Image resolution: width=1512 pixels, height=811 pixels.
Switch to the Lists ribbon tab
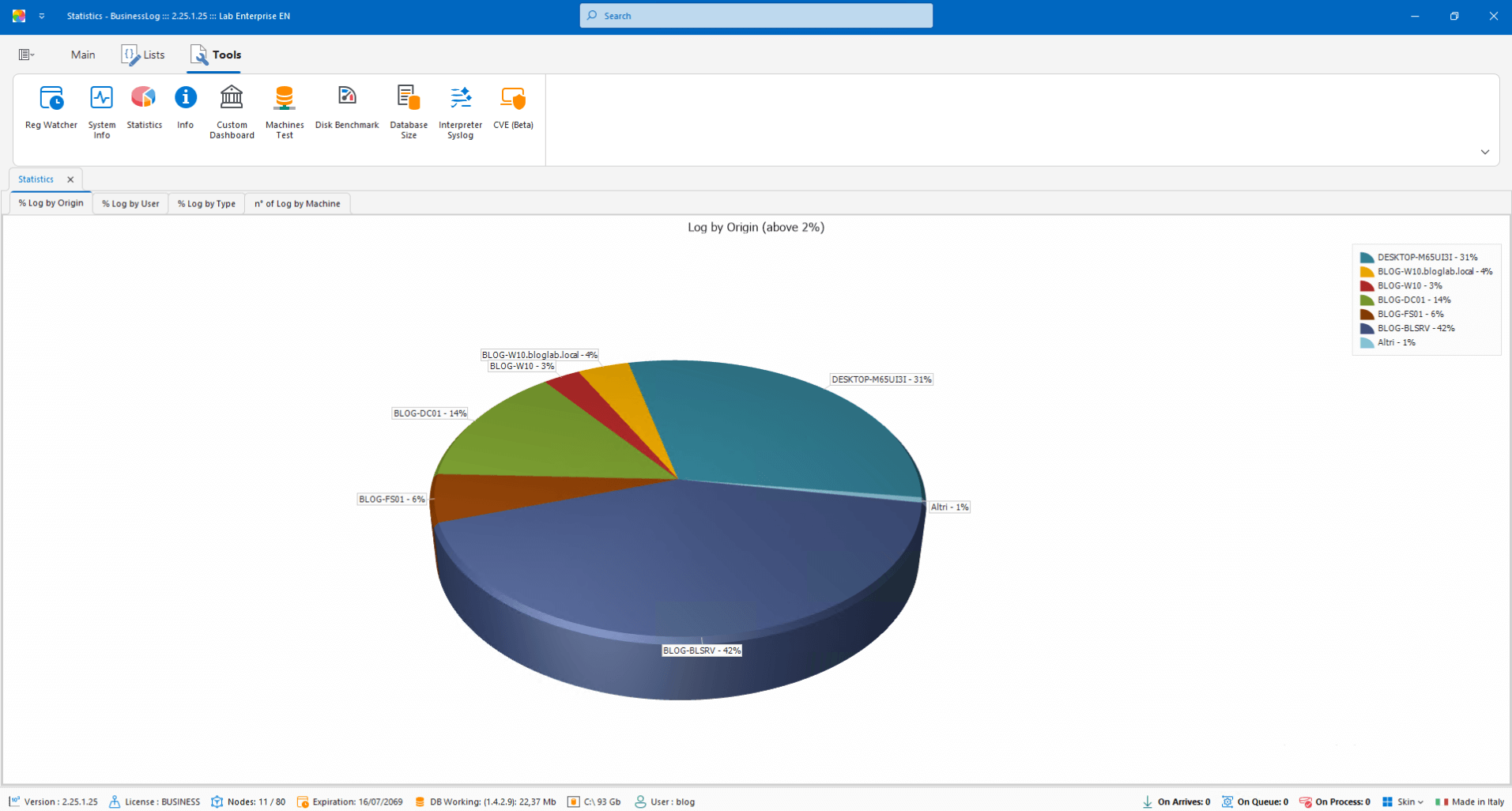click(144, 55)
